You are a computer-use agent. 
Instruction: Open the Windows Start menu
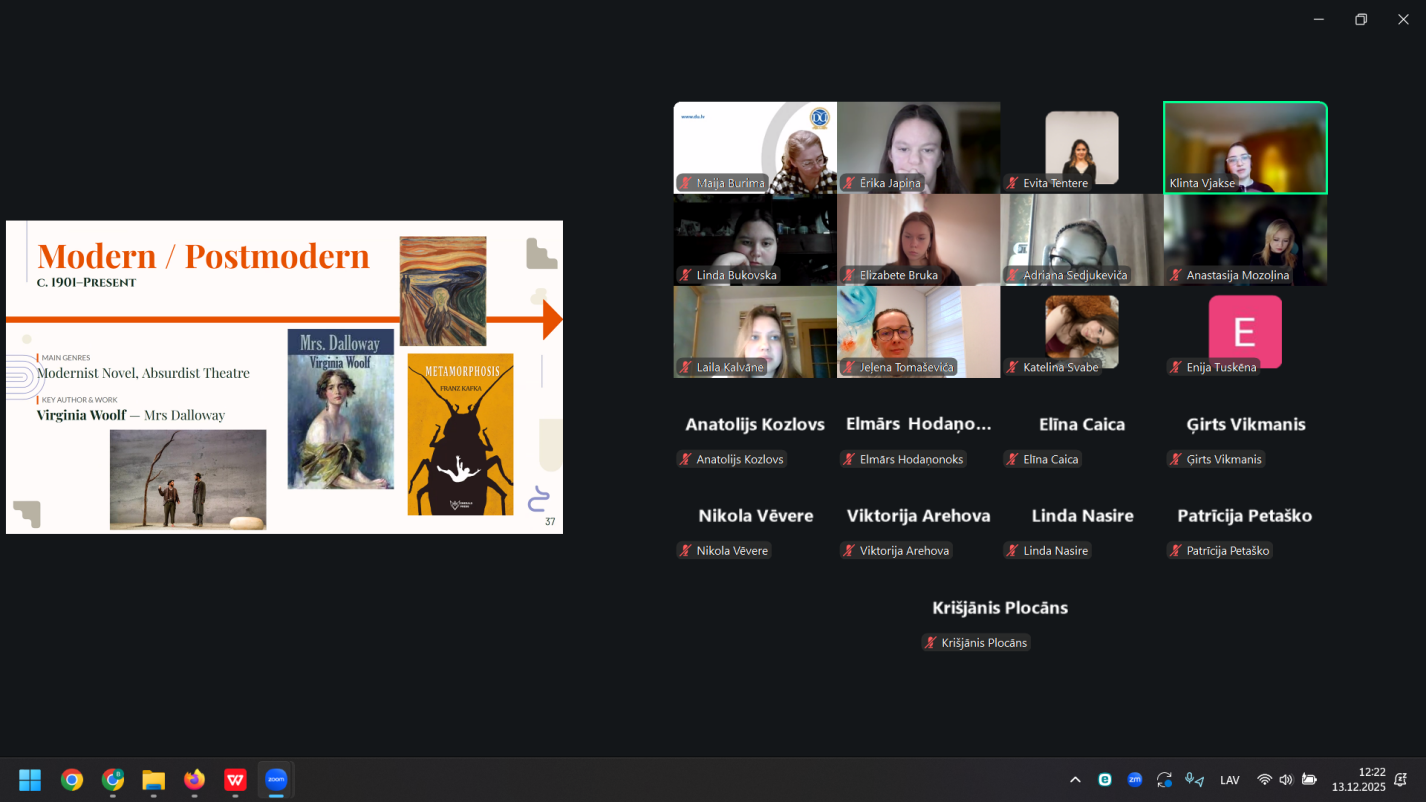[x=30, y=780]
